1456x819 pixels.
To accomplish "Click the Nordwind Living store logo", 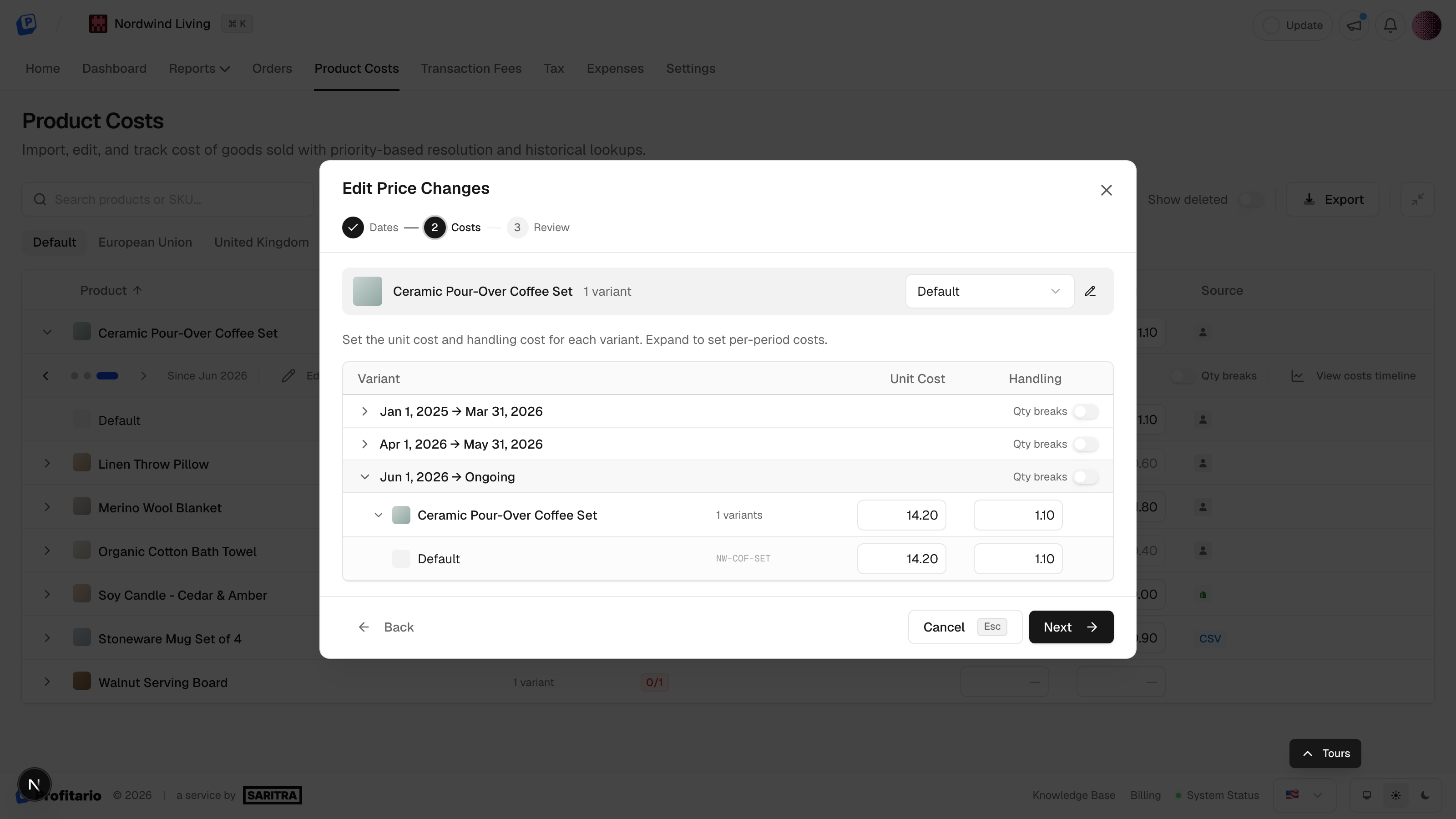I will click(98, 24).
